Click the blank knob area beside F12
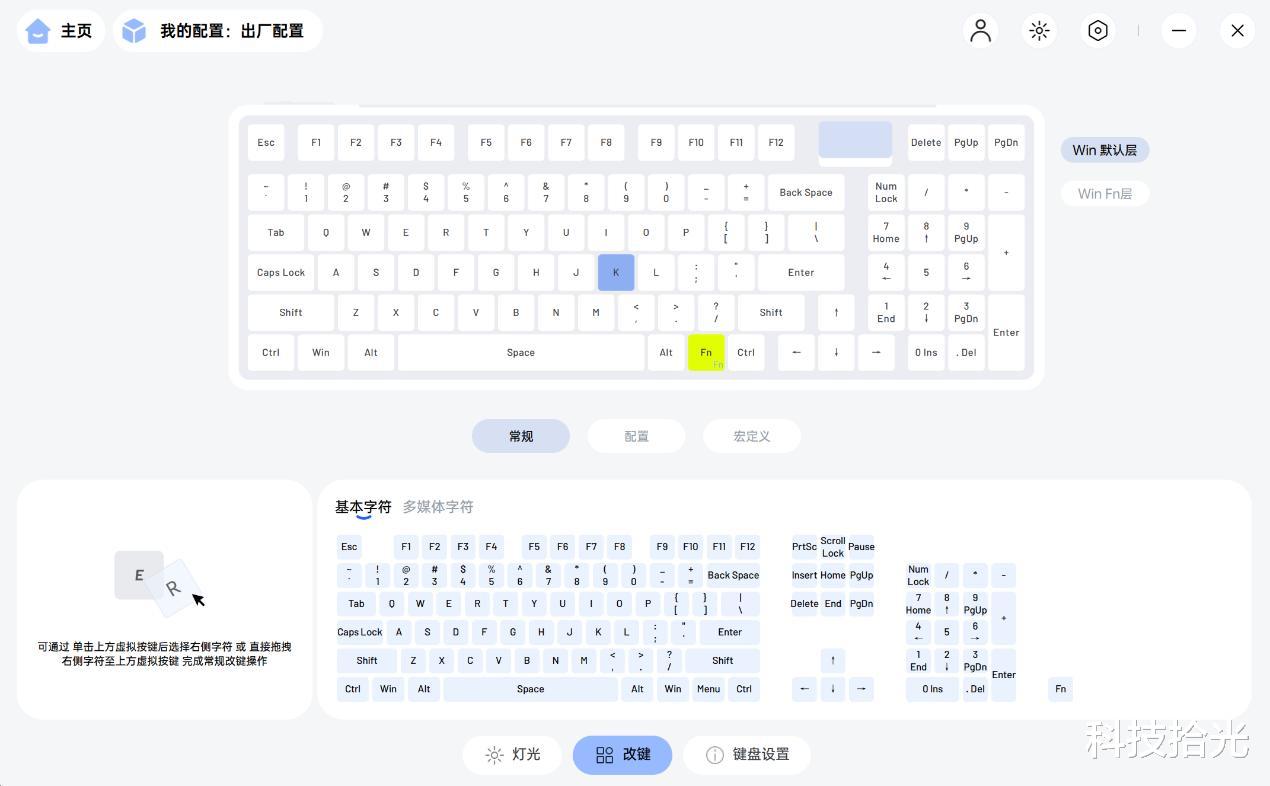This screenshot has height=786, width=1270. 855,142
